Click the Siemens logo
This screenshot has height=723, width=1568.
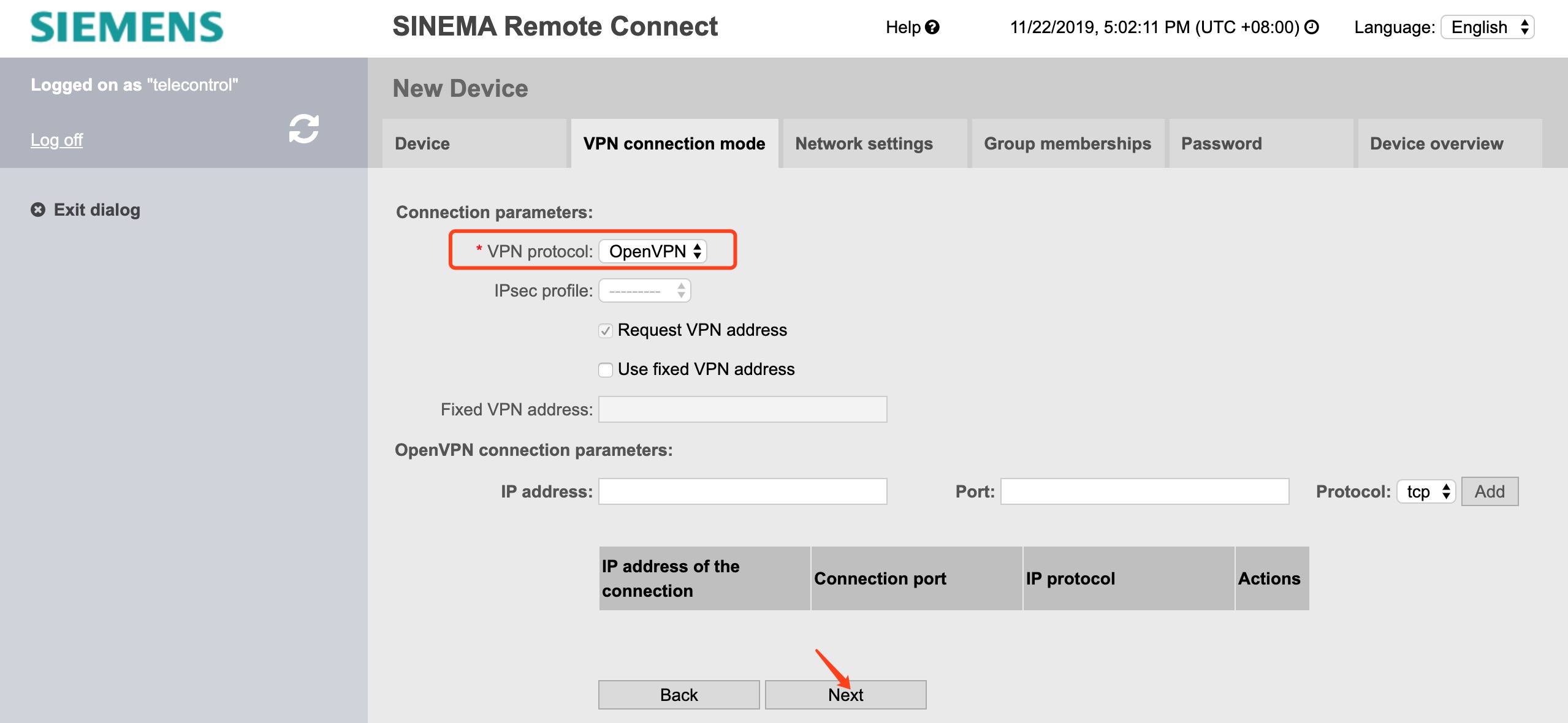(x=127, y=28)
